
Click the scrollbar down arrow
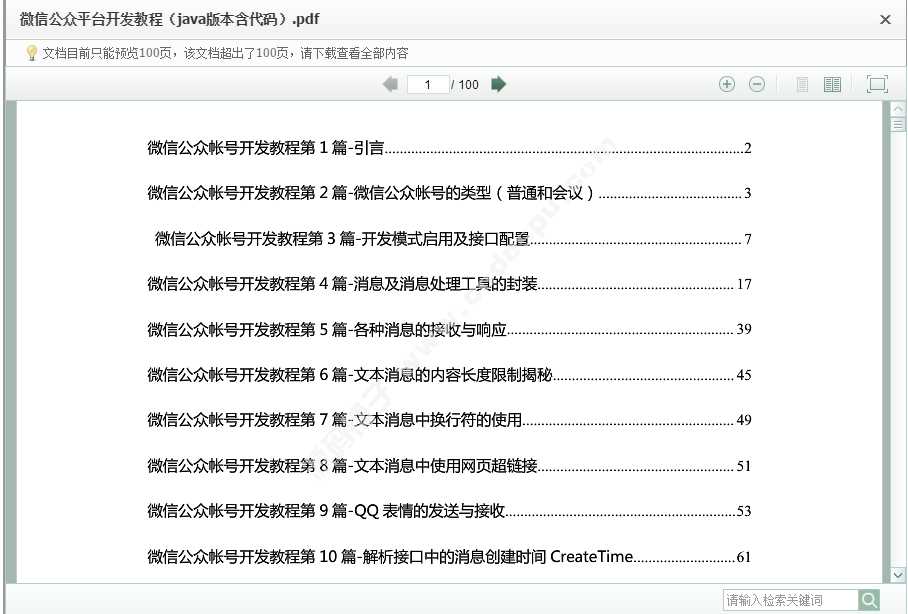(898, 575)
